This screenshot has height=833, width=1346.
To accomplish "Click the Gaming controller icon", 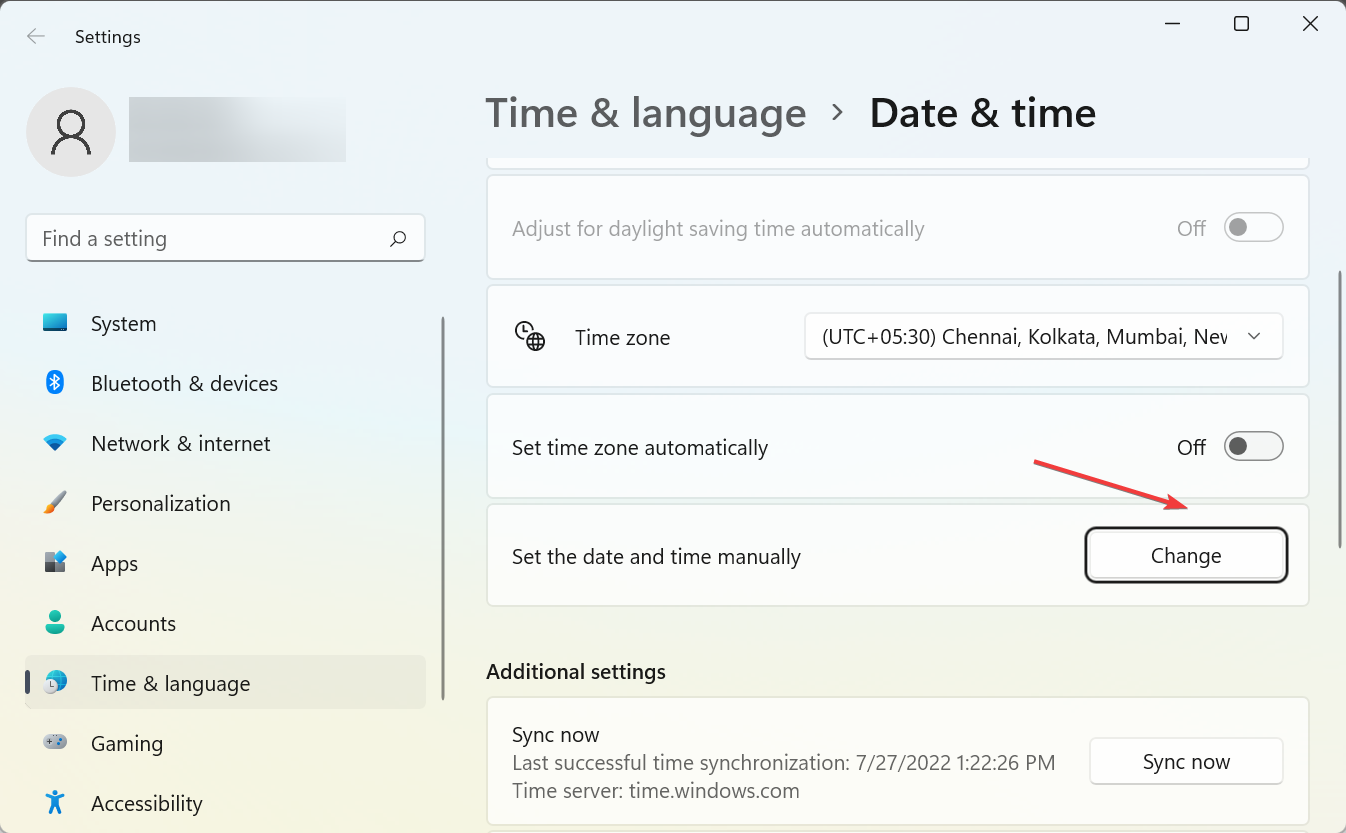I will click(x=55, y=743).
